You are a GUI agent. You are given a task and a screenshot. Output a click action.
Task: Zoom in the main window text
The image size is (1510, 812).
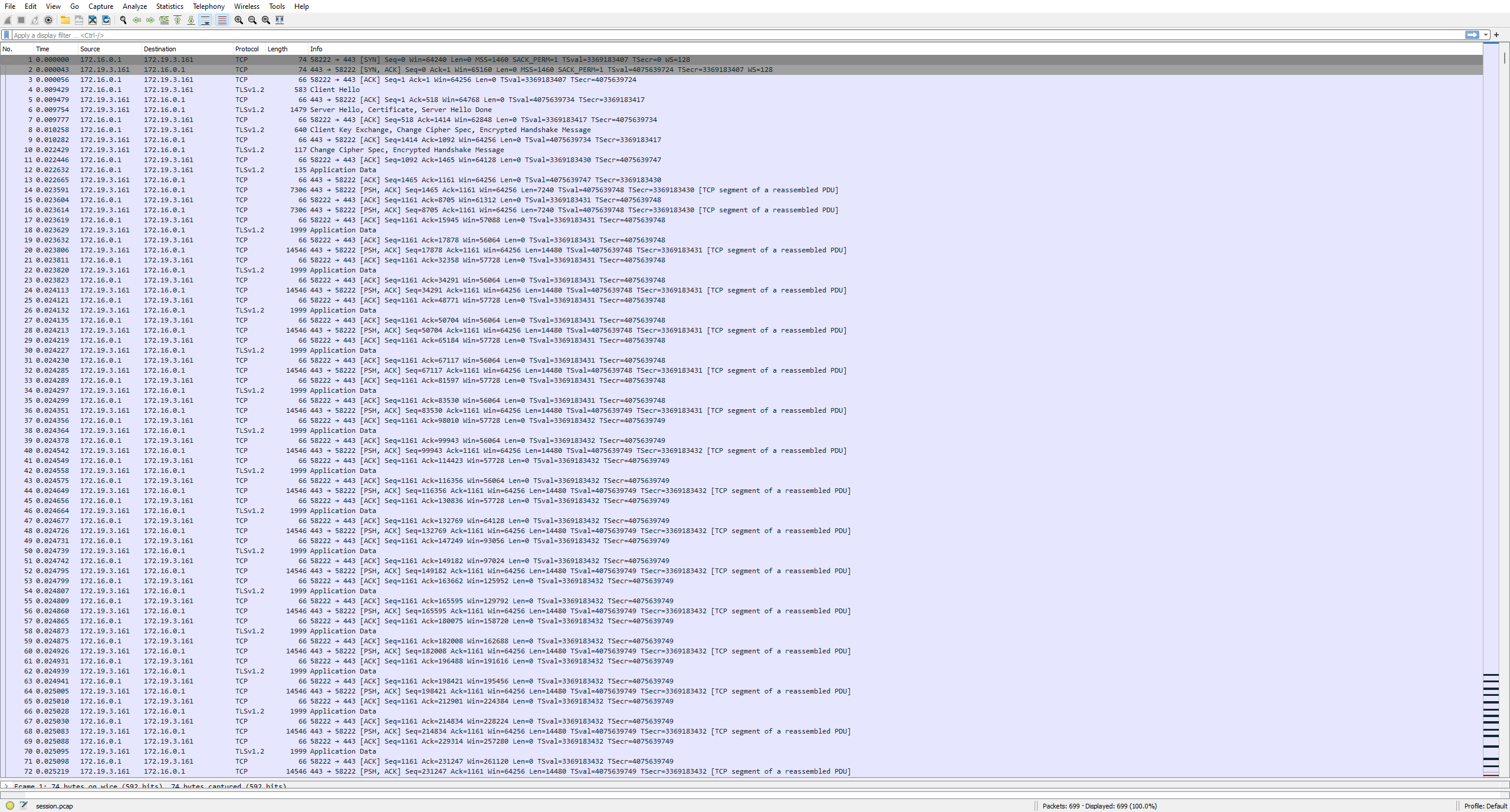[239, 20]
